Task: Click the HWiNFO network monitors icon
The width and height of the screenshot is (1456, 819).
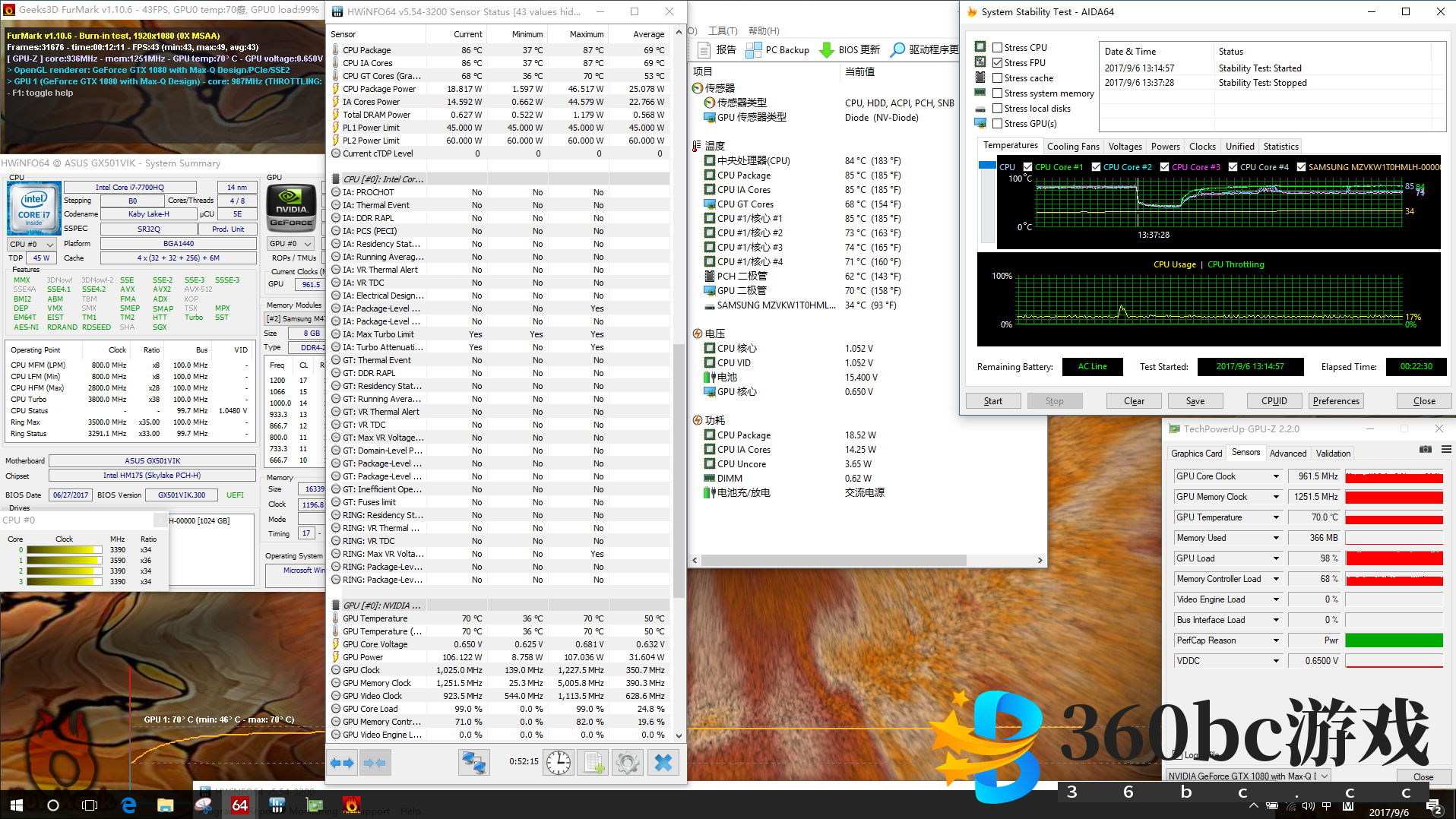Action: click(x=473, y=763)
